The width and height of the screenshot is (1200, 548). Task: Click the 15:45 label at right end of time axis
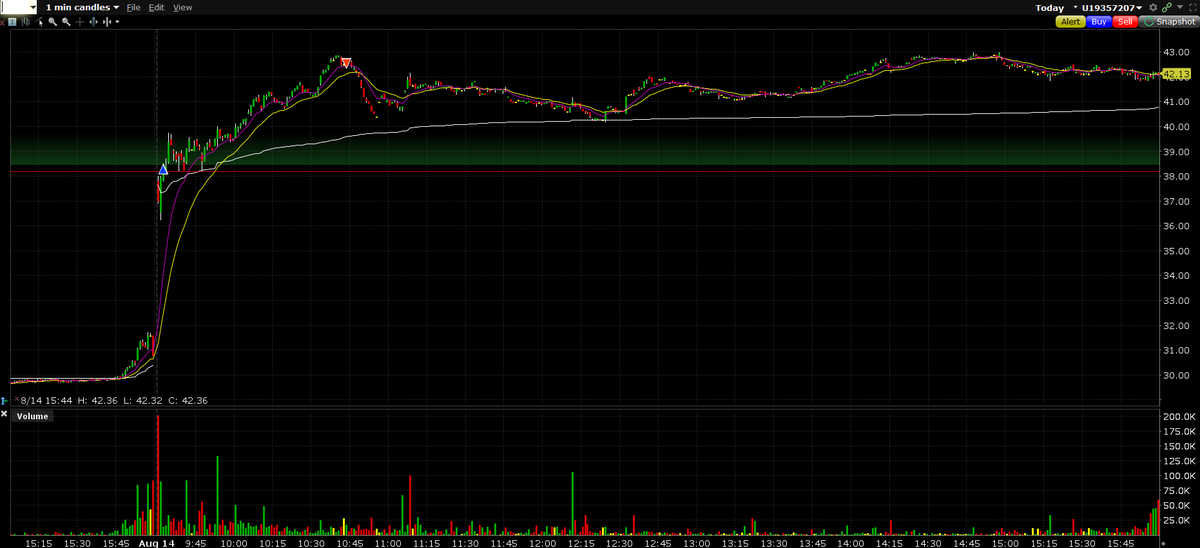pos(1121,543)
